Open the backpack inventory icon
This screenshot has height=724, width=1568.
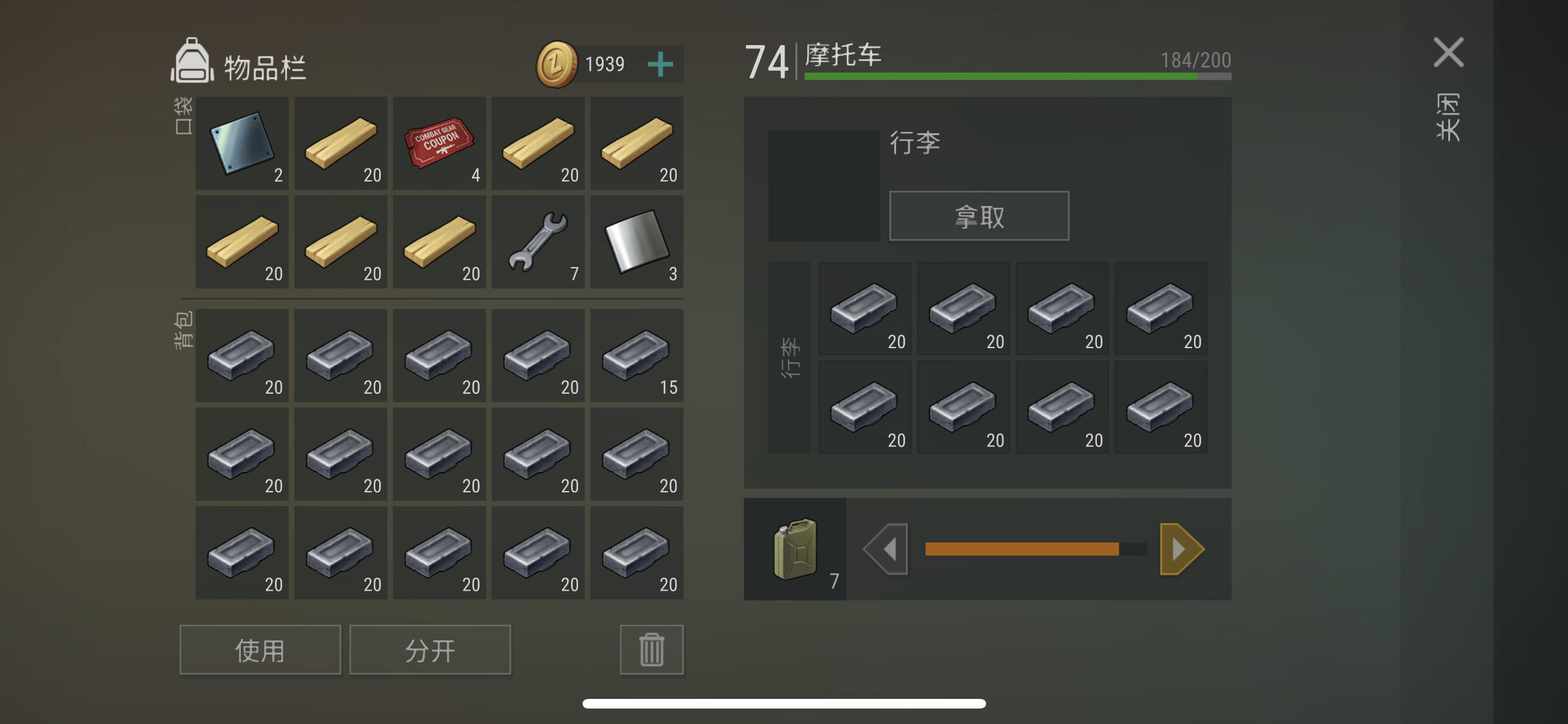click(x=192, y=61)
